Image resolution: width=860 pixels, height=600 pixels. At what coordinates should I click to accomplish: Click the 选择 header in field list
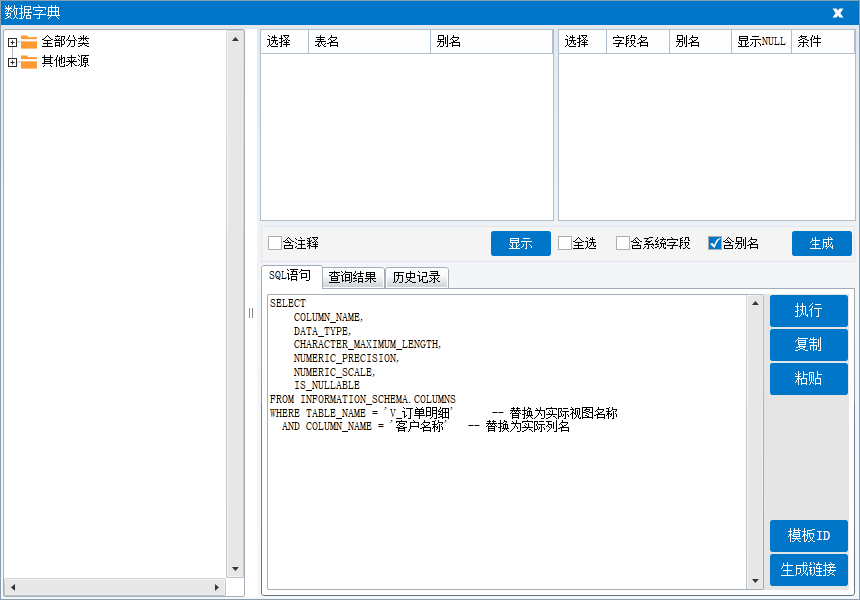pos(582,42)
